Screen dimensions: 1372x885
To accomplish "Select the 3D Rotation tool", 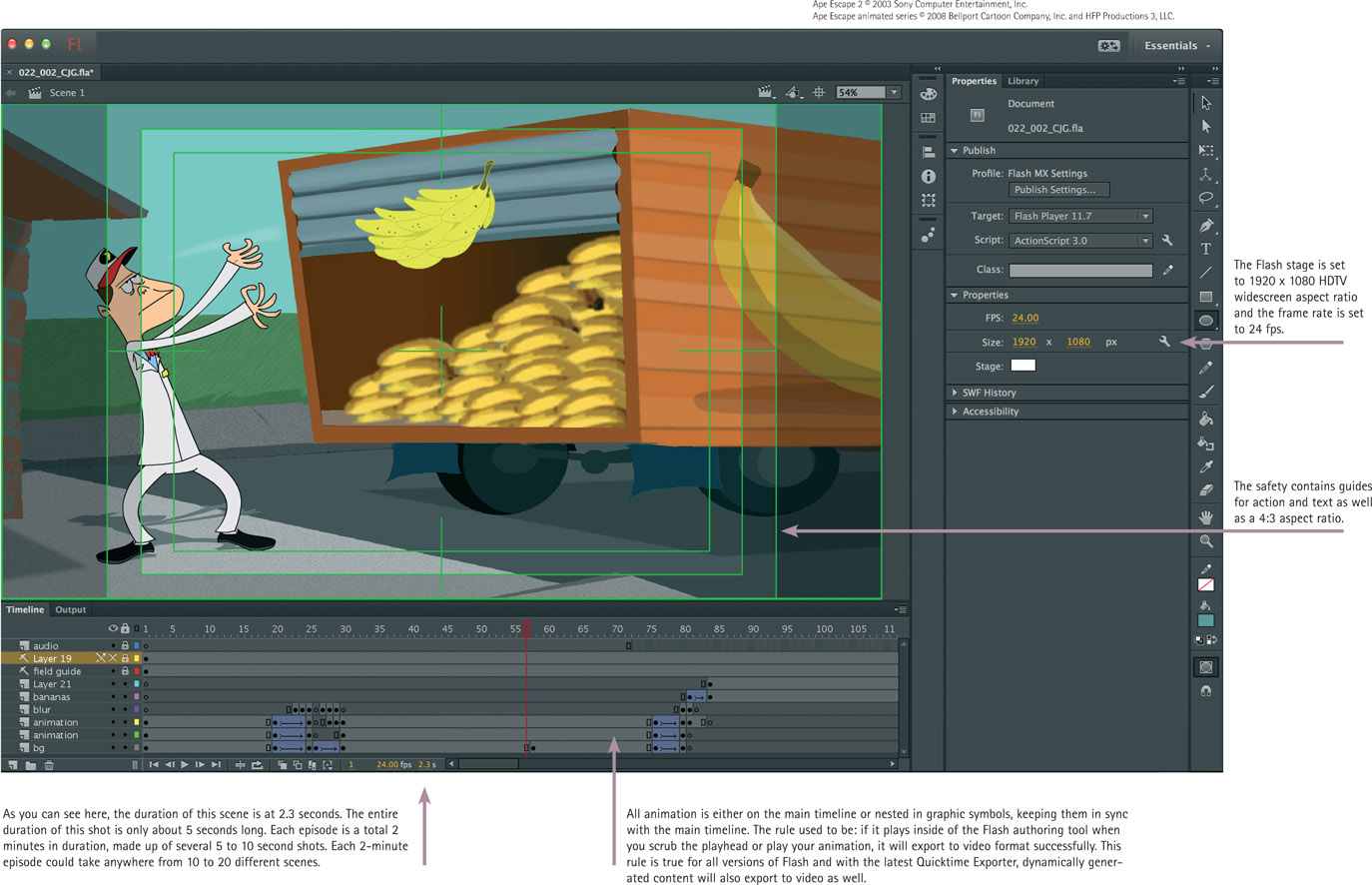I will tap(1206, 175).
